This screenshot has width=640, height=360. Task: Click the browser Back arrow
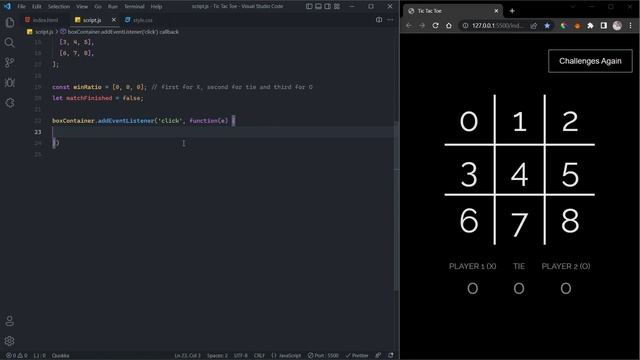pyautogui.click(x=409, y=25)
